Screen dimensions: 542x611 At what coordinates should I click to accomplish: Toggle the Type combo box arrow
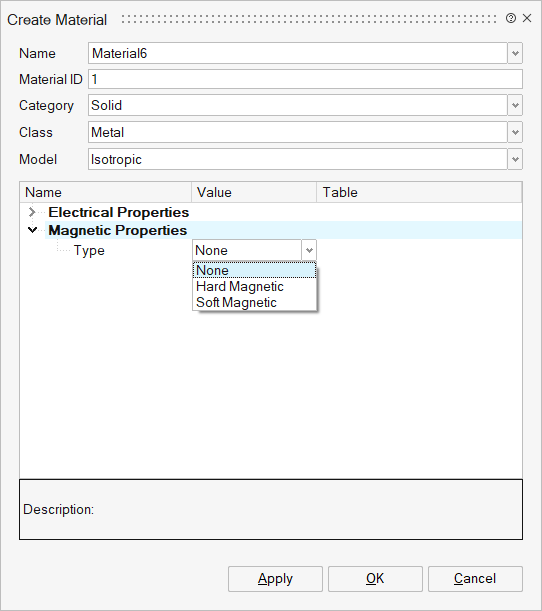[309, 250]
